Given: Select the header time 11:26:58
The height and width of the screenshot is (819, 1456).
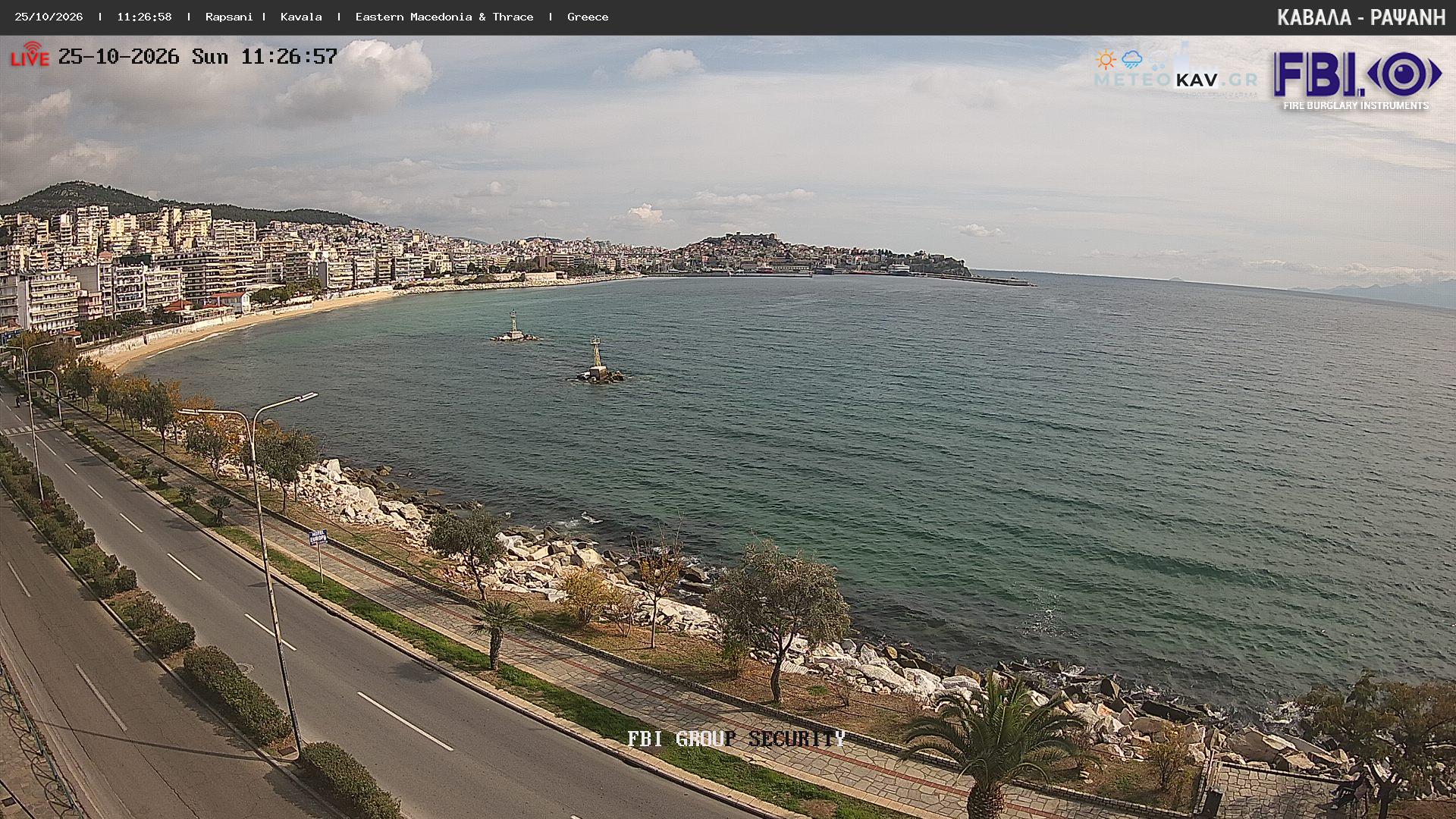Looking at the screenshot, I should coord(144,17).
